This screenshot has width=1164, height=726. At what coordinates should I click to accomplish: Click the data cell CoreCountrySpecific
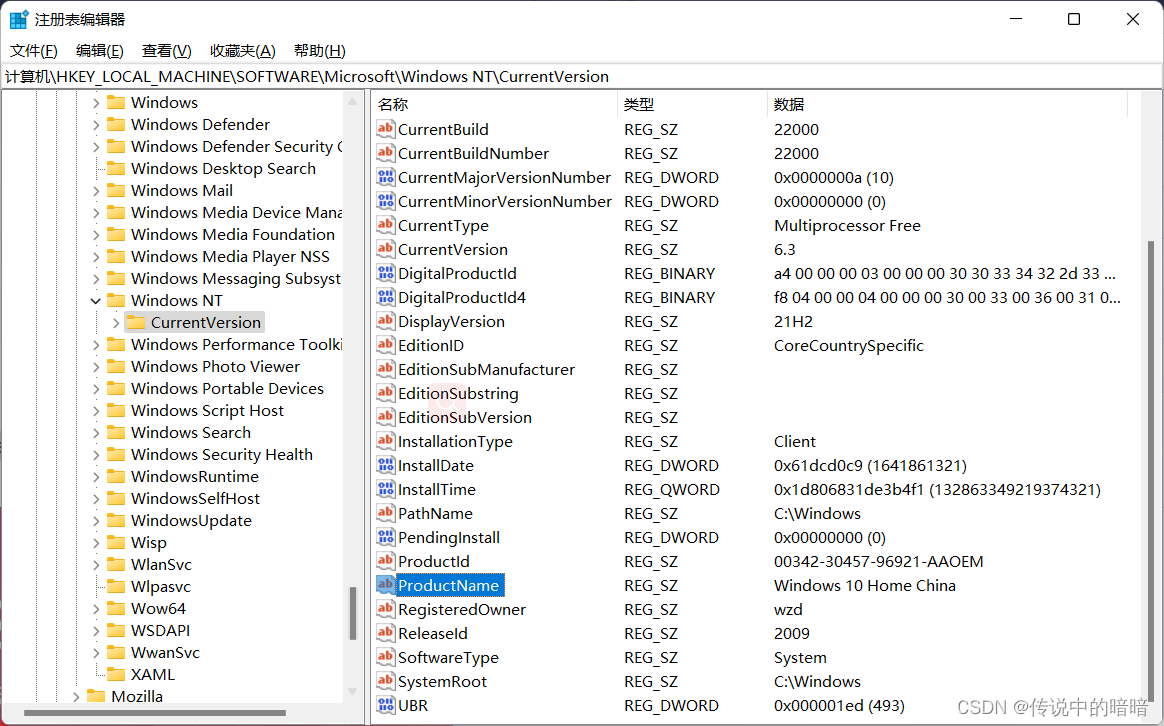pyautogui.click(x=849, y=345)
